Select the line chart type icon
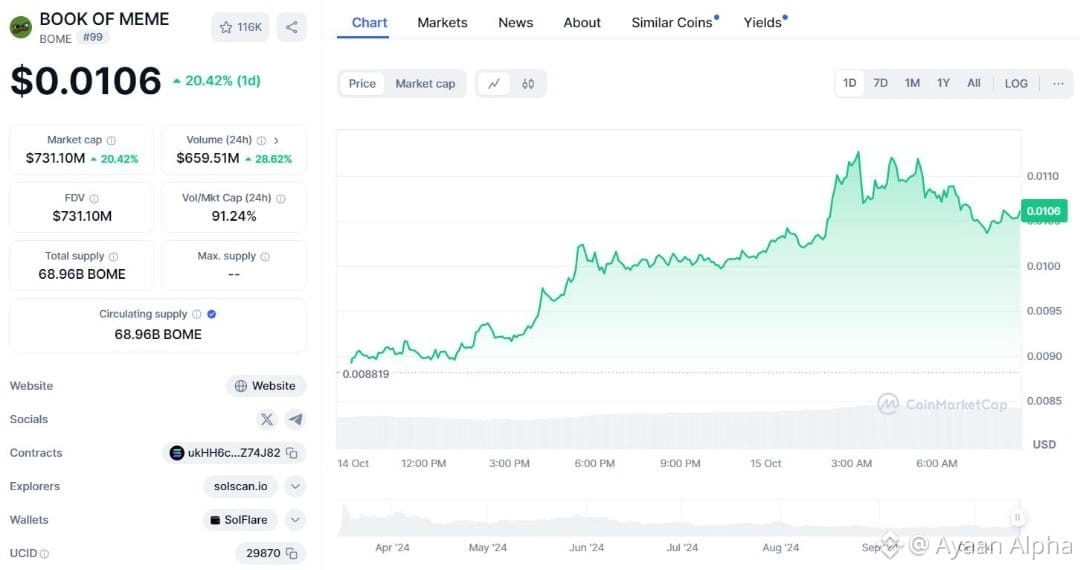This screenshot has height=570, width=1080. 494,84
